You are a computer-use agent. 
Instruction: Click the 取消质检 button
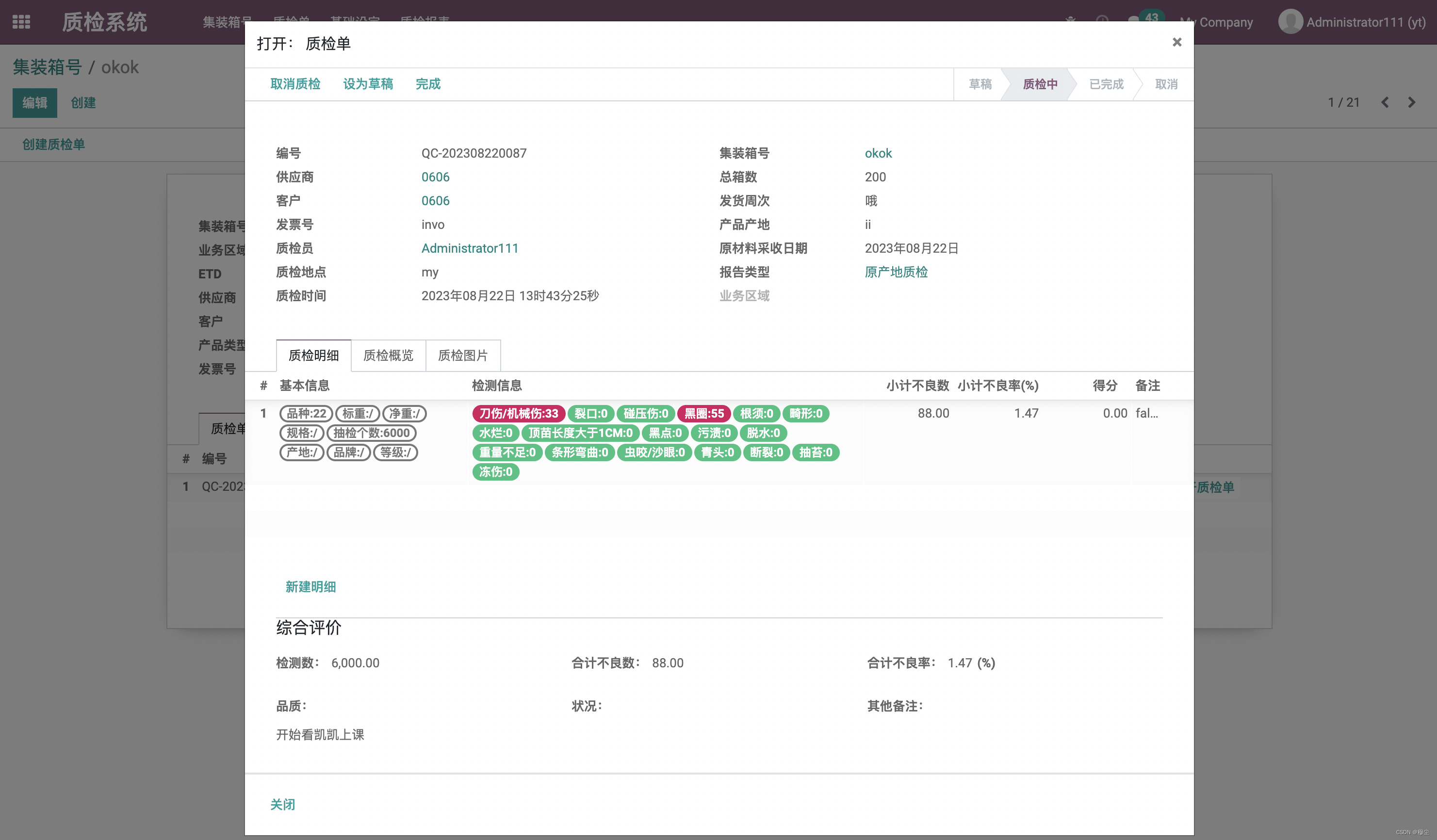[295, 84]
